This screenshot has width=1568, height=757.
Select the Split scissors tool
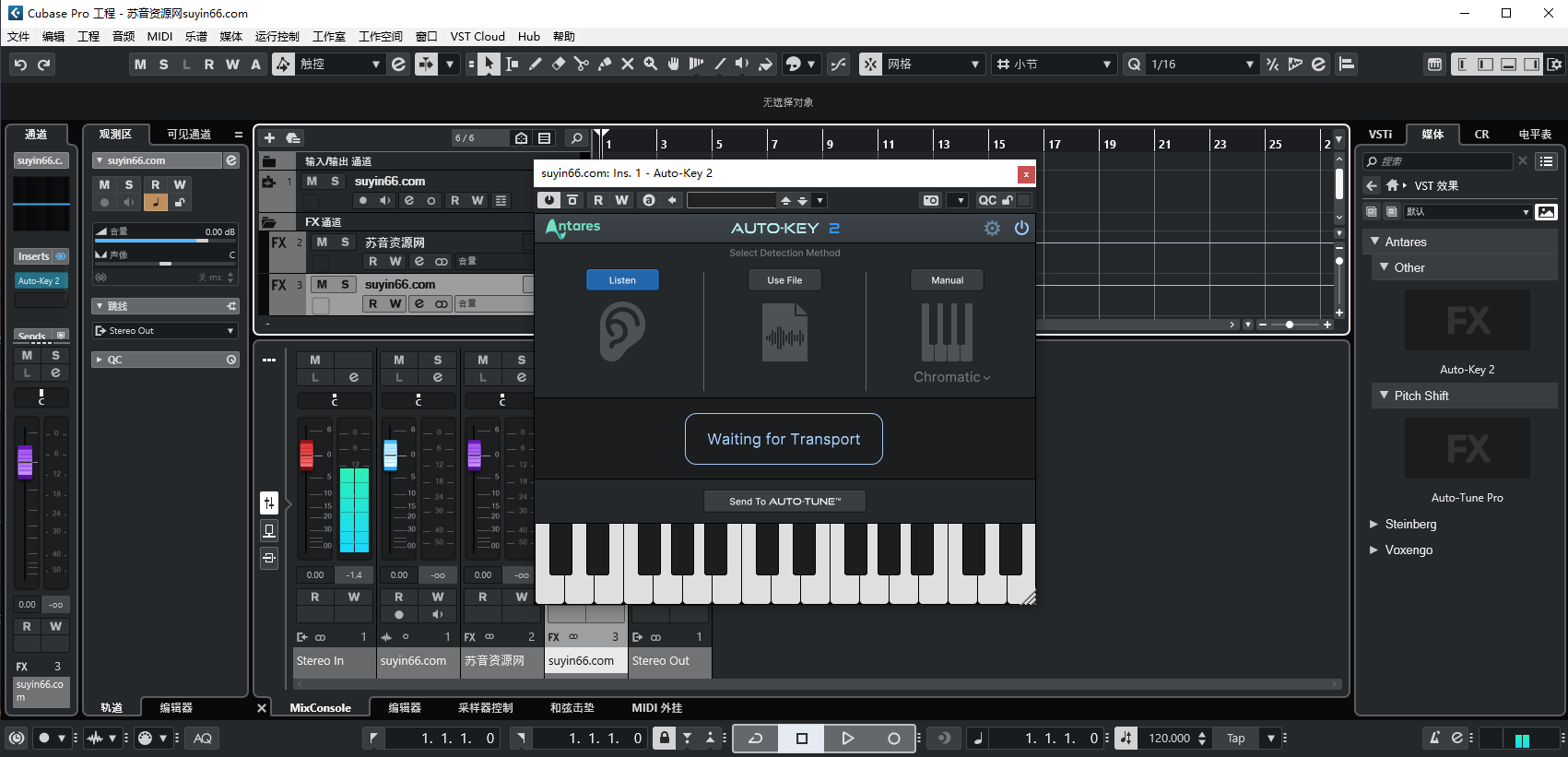(581, 65)
